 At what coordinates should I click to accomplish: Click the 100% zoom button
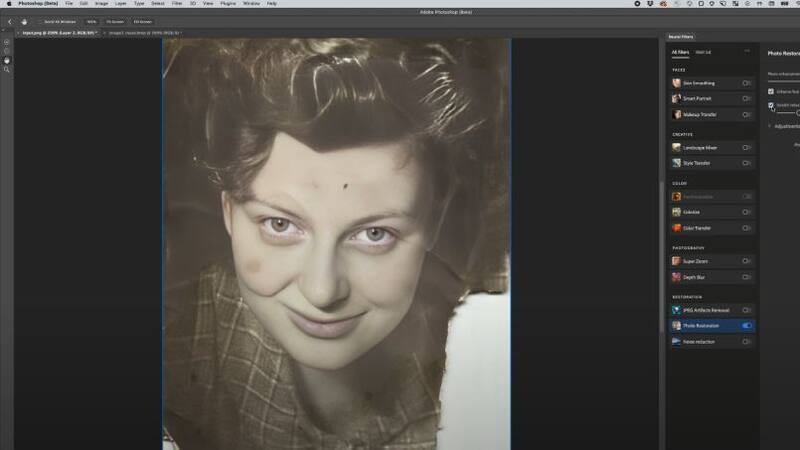click(x=91, y=21)
